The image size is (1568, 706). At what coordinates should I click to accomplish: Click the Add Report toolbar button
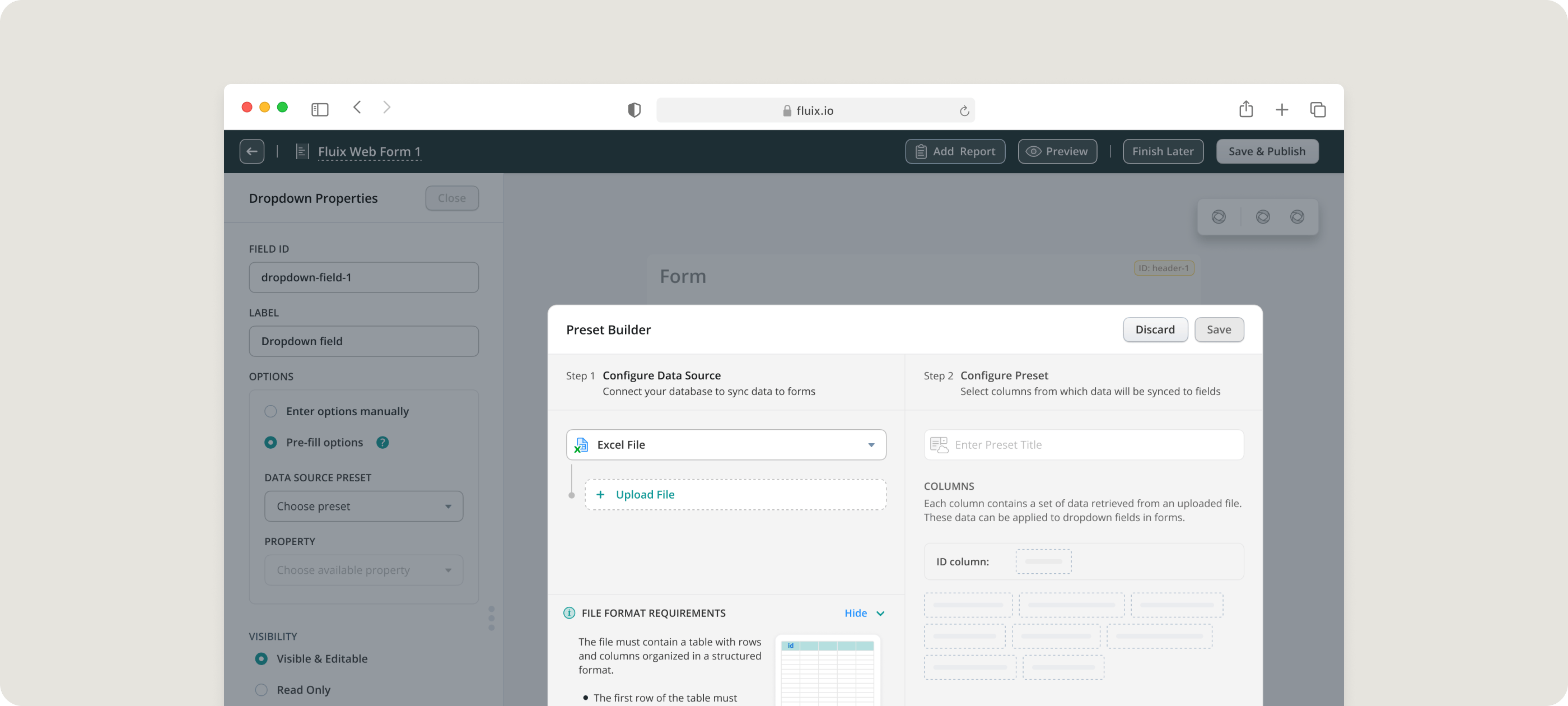click(954, 151)
